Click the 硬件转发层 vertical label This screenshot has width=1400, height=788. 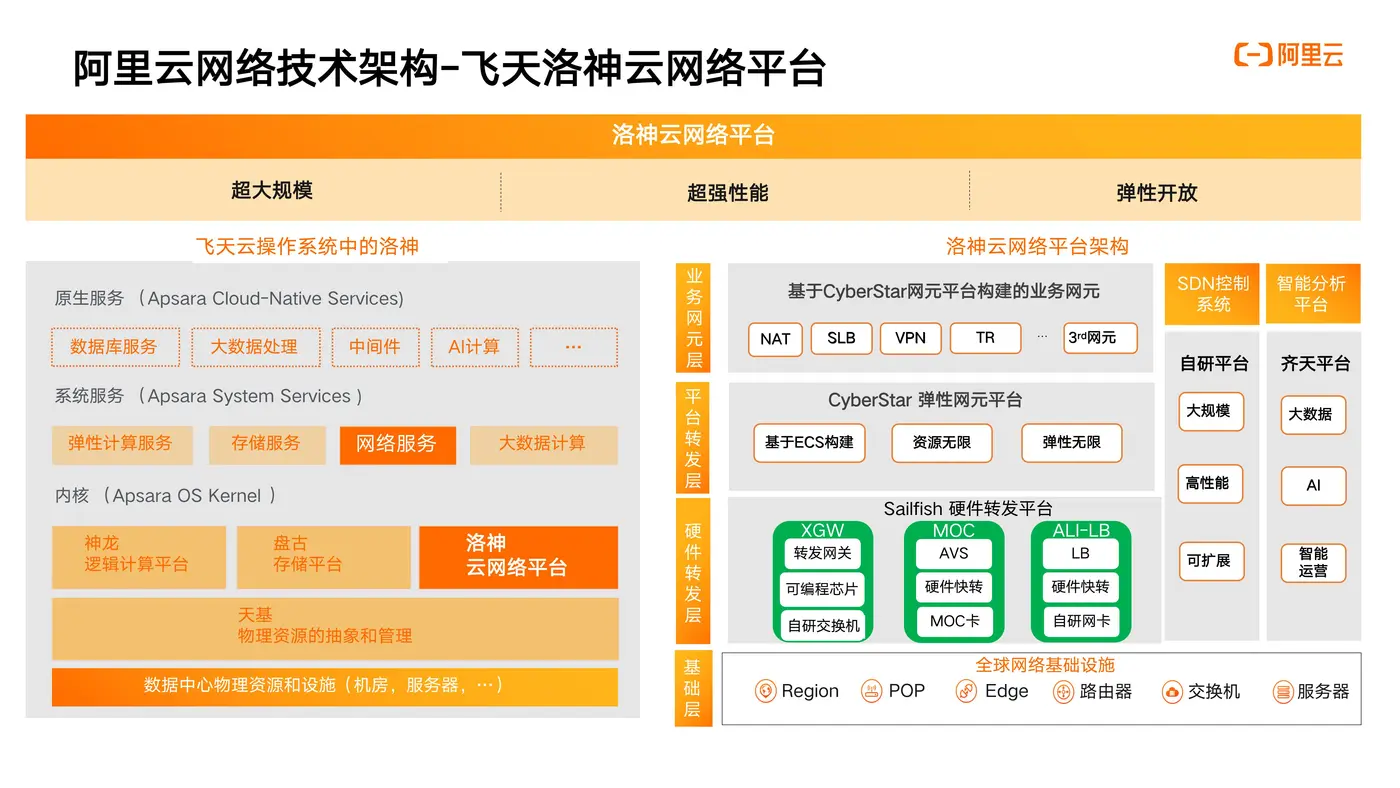pyautogui.click(x=693, y=572)
